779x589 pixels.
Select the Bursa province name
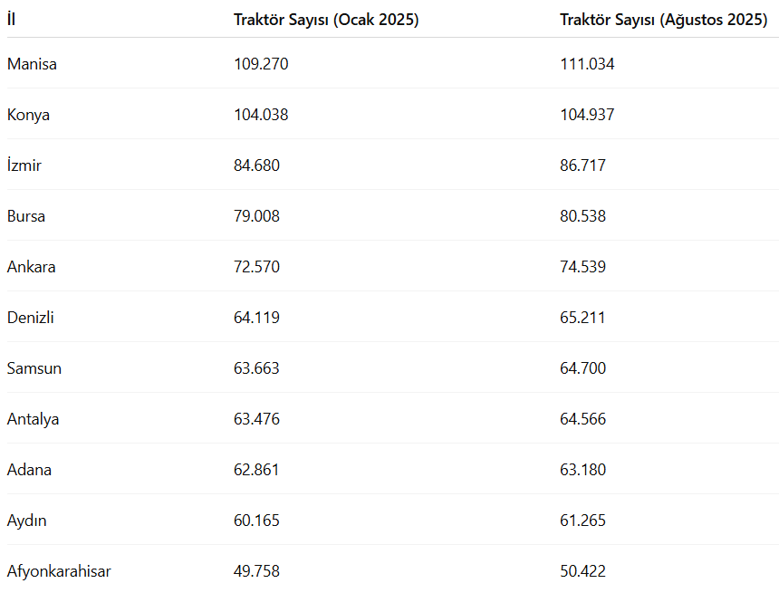(x=26, y=216)
